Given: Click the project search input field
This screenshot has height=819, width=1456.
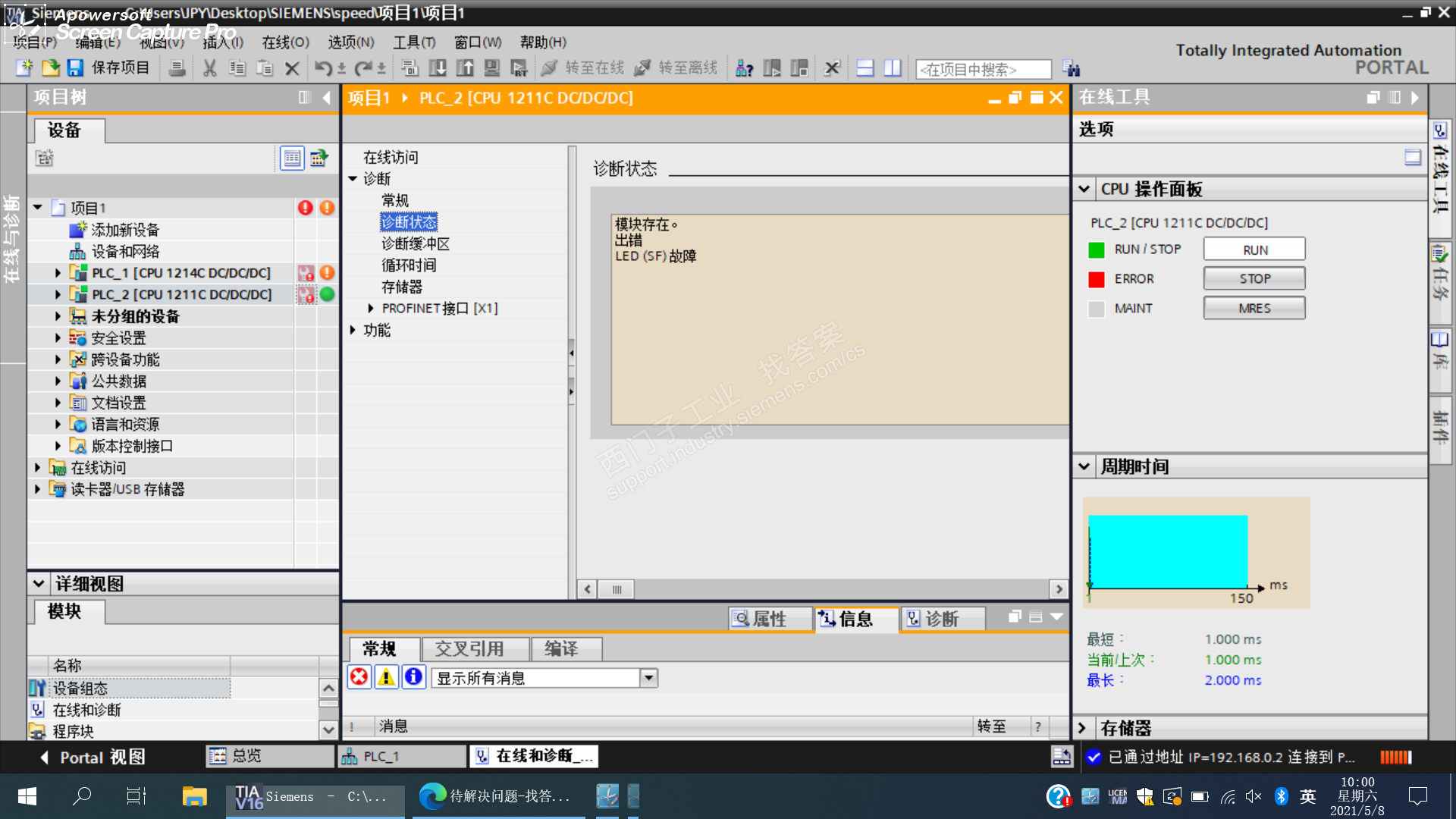Looking at the screenshot, I should click(983, 69).
